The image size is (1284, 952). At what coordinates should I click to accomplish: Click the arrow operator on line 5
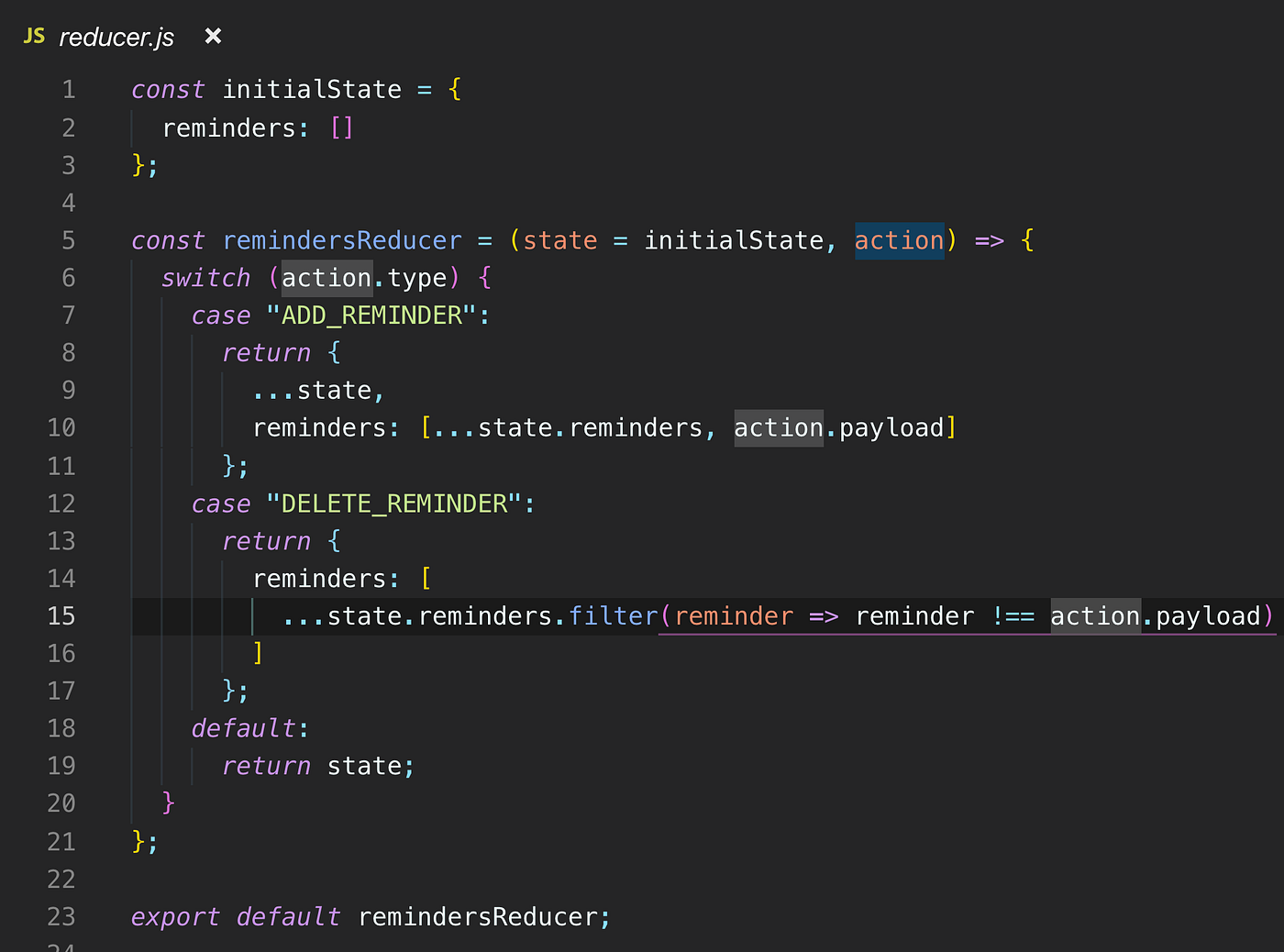pos(989,240)
